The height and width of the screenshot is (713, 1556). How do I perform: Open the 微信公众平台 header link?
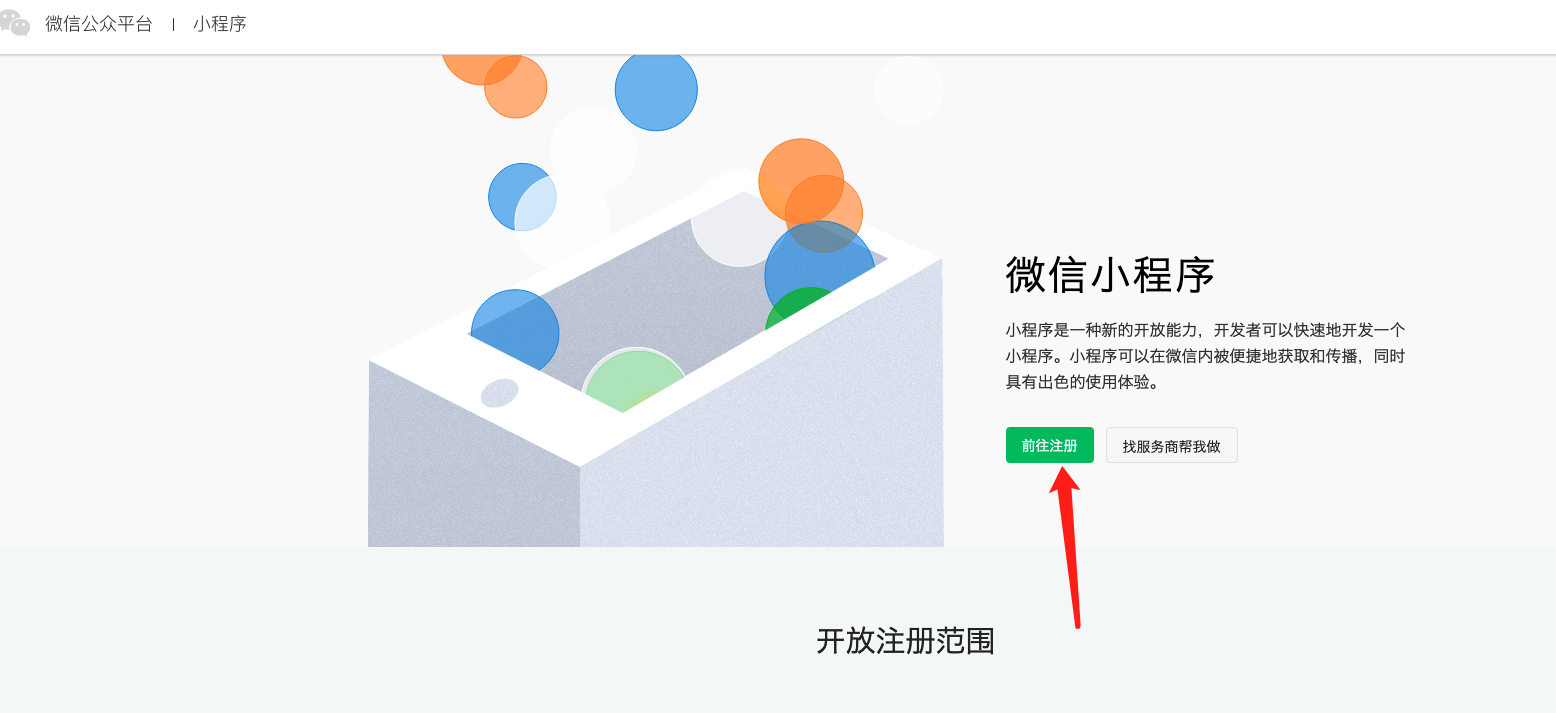pyautogui.click(x=99, y=24)
